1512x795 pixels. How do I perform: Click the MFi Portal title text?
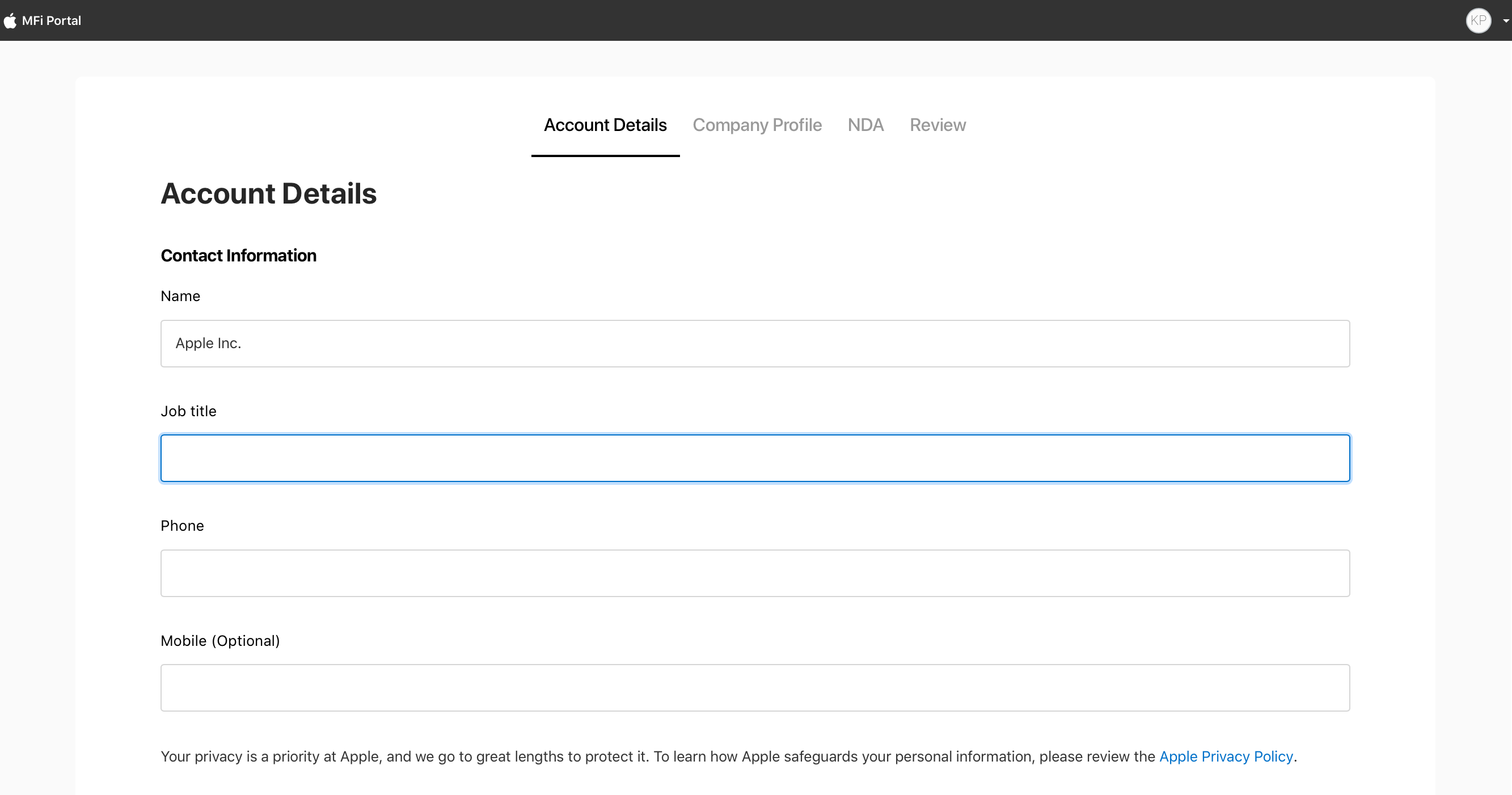(52, 20)
